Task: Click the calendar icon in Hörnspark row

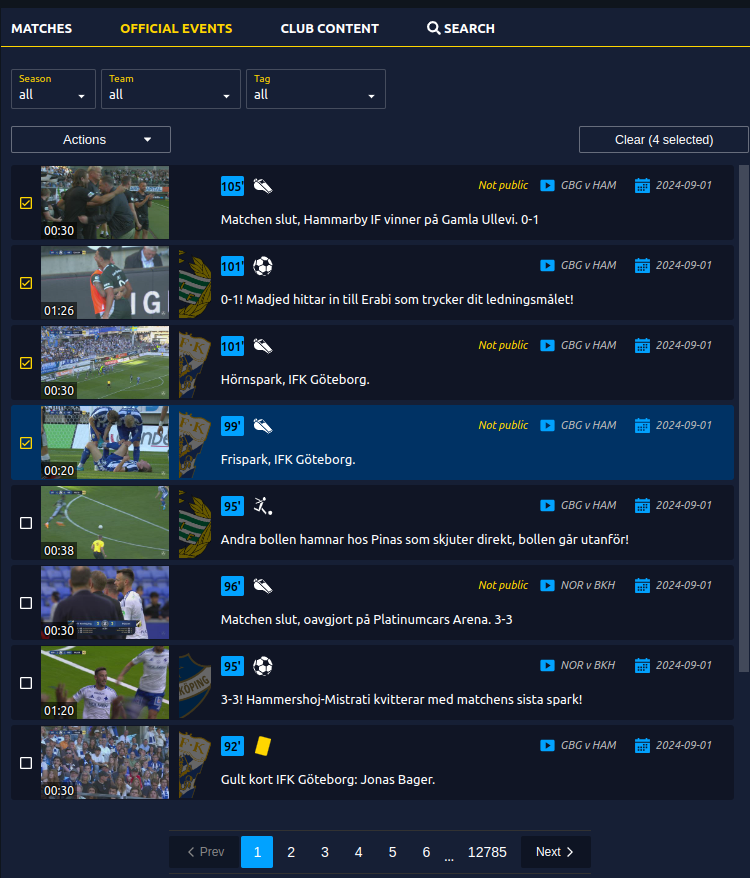Action: (x=642, y=345)
